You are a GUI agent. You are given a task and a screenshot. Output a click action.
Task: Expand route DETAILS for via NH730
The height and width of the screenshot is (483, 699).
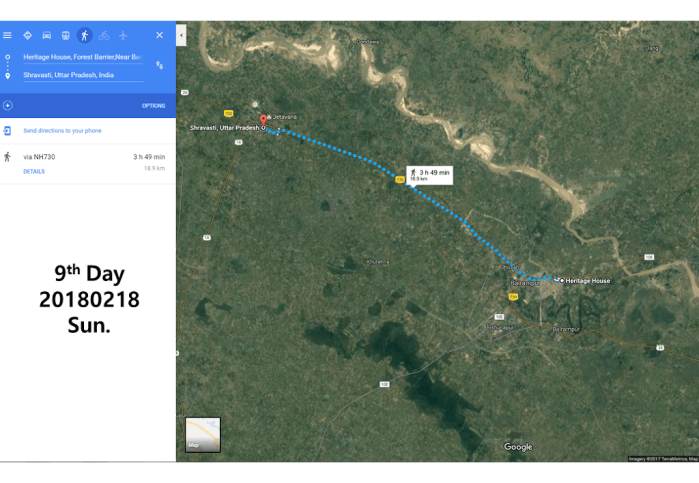click(34, 171)
